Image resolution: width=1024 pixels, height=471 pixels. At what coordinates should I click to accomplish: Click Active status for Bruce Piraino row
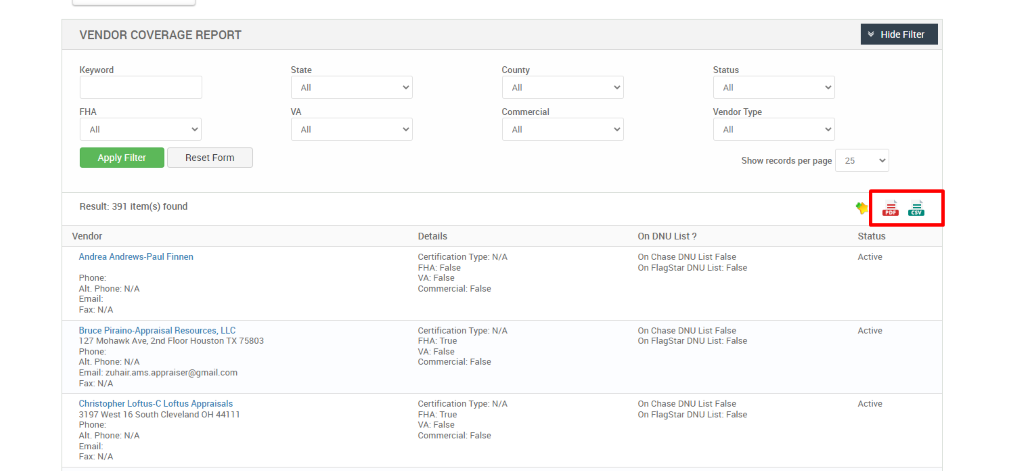870,331
